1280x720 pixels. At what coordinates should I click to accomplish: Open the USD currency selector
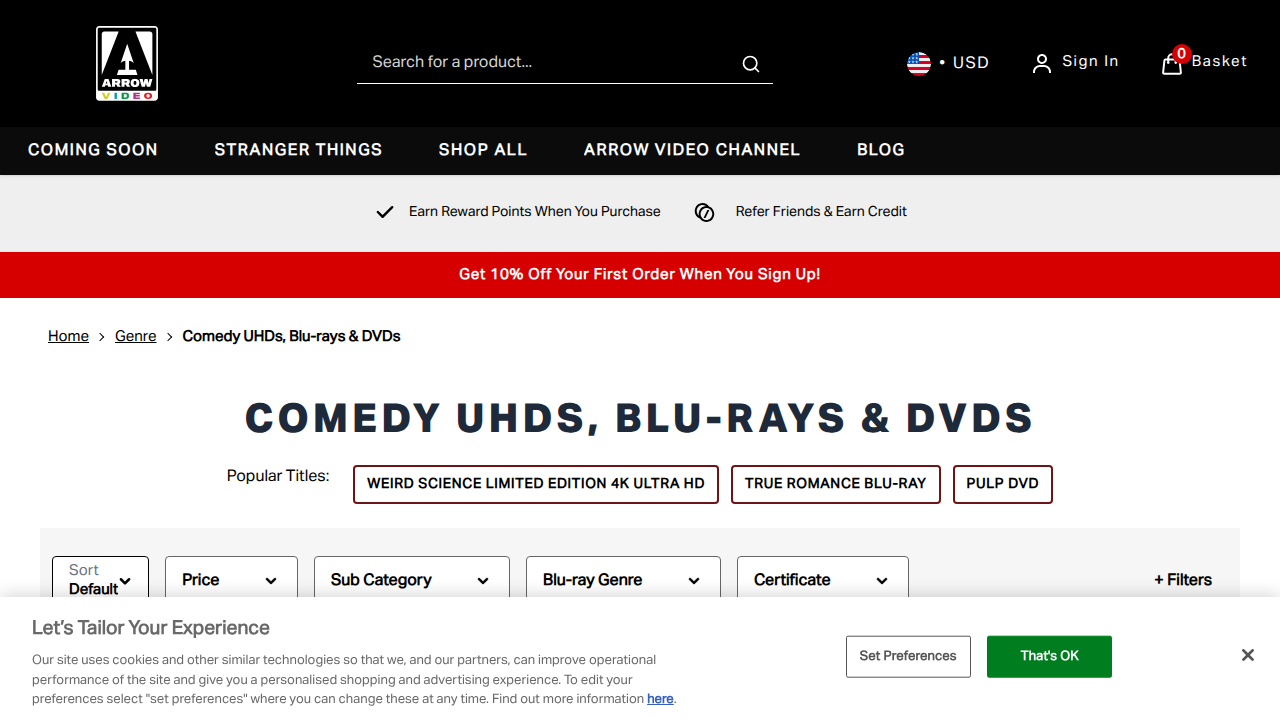click(x=948, y=63)
